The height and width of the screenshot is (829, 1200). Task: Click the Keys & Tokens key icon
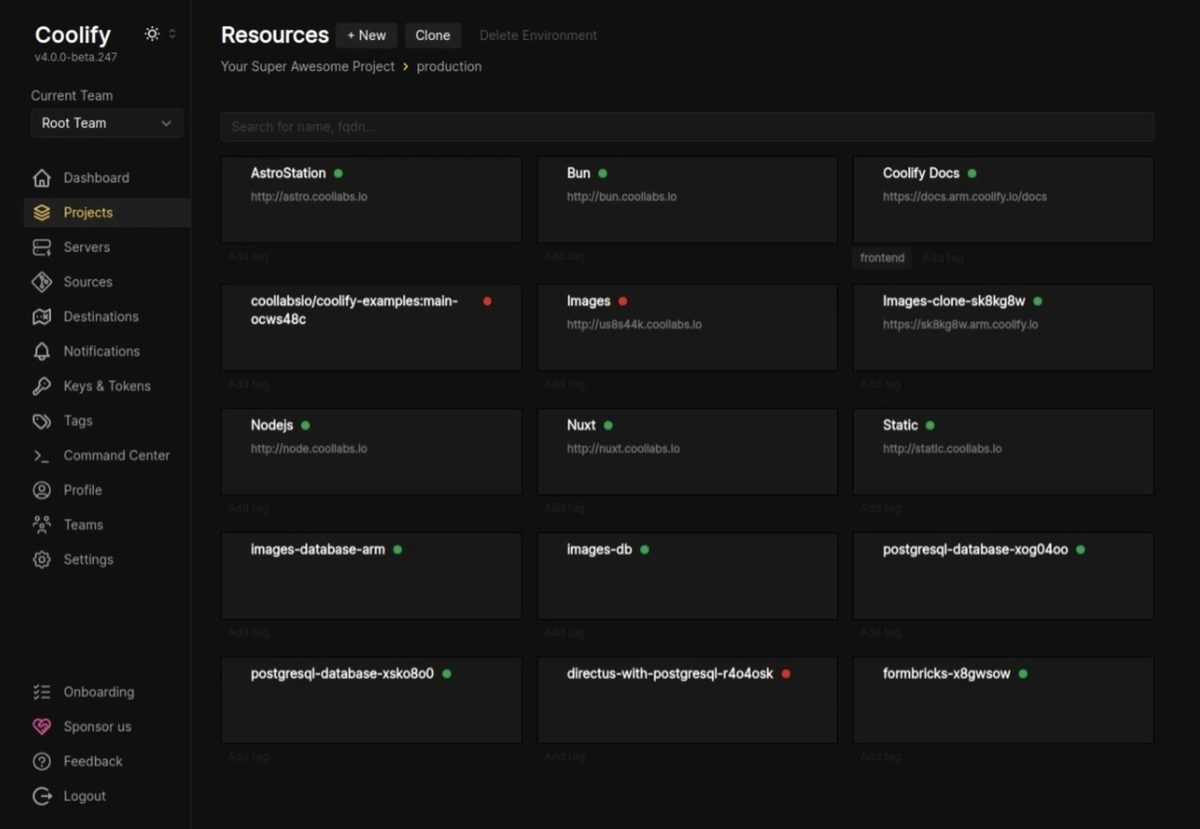point(42,386)
